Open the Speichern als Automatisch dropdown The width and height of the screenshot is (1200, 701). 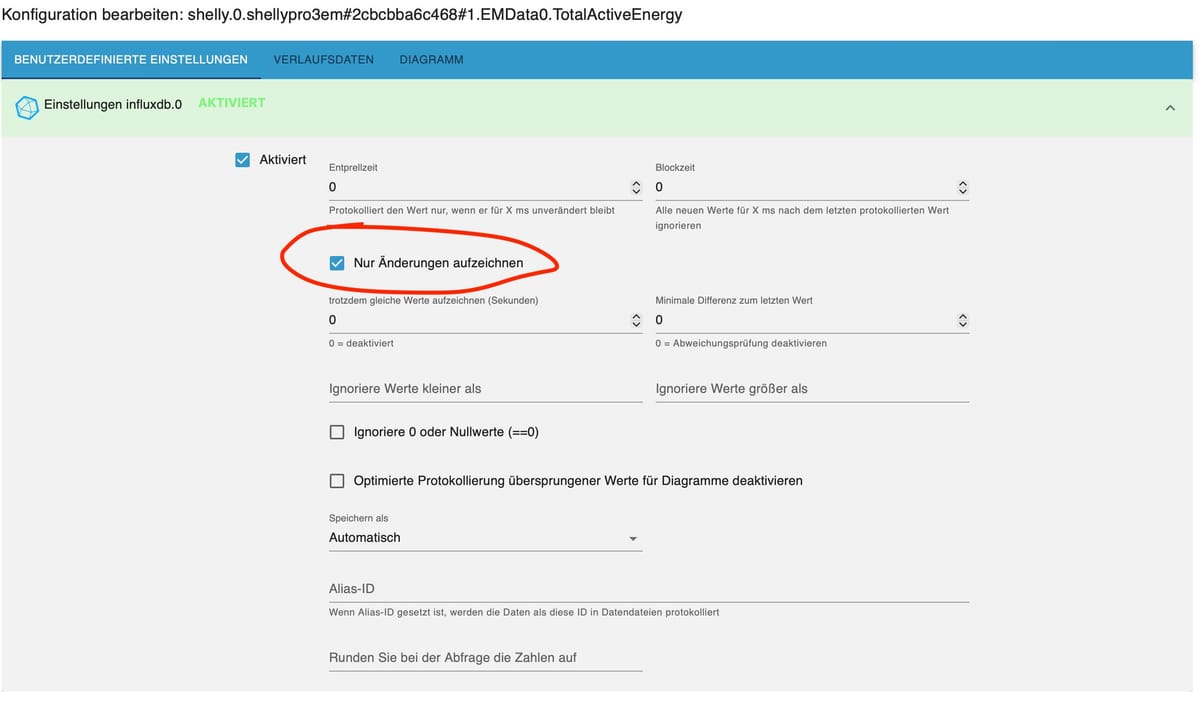coord(485,538)
